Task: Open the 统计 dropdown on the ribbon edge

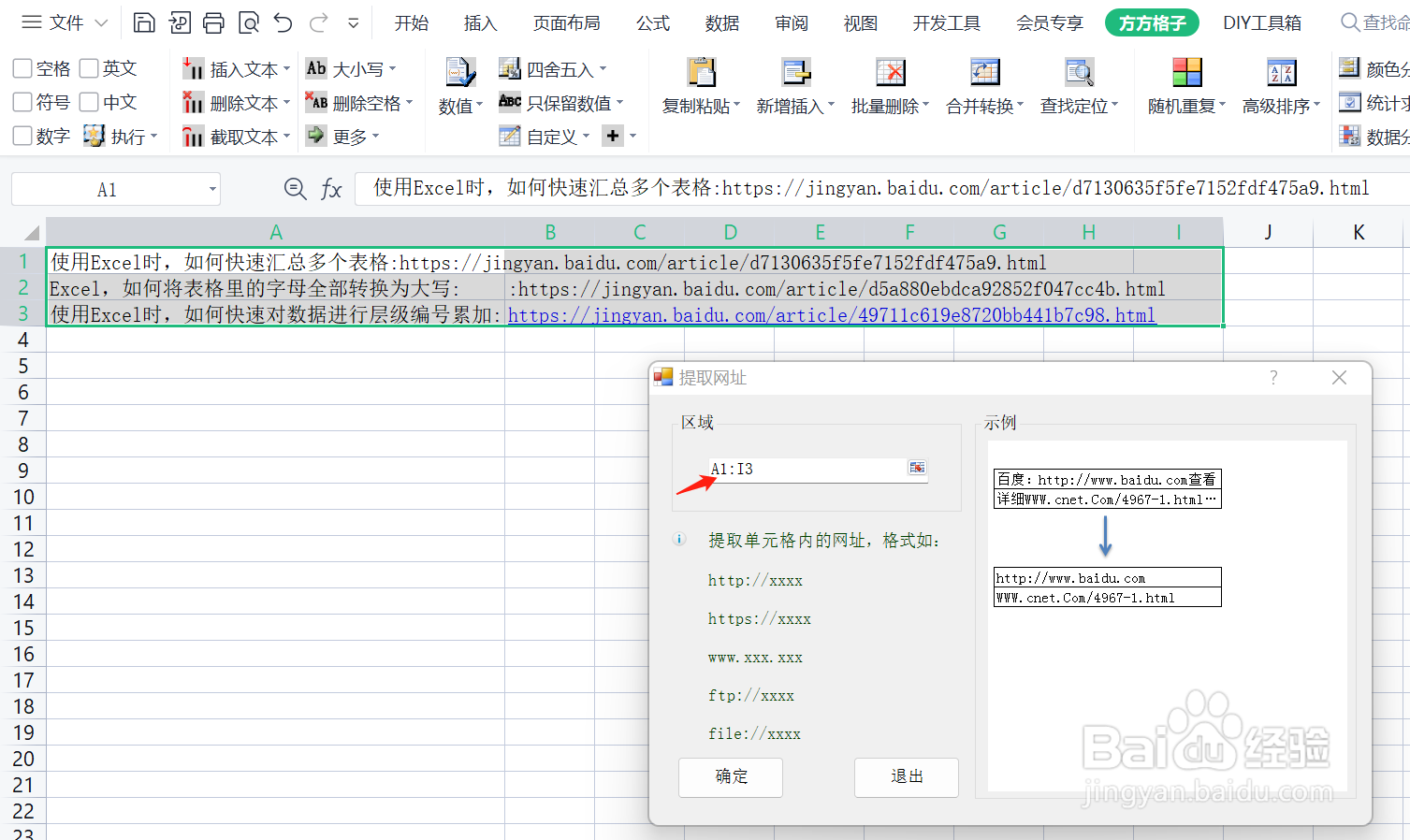Action: point(1374,102)
